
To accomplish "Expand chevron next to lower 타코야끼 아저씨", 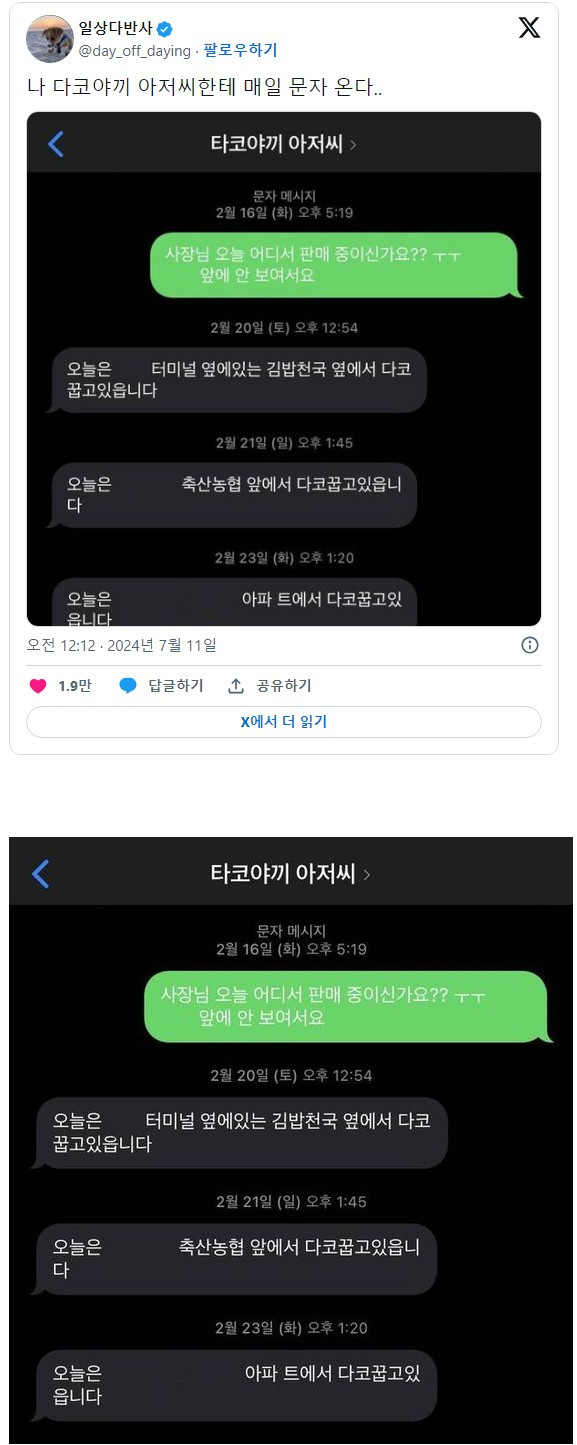I will [x=367, y=875].
